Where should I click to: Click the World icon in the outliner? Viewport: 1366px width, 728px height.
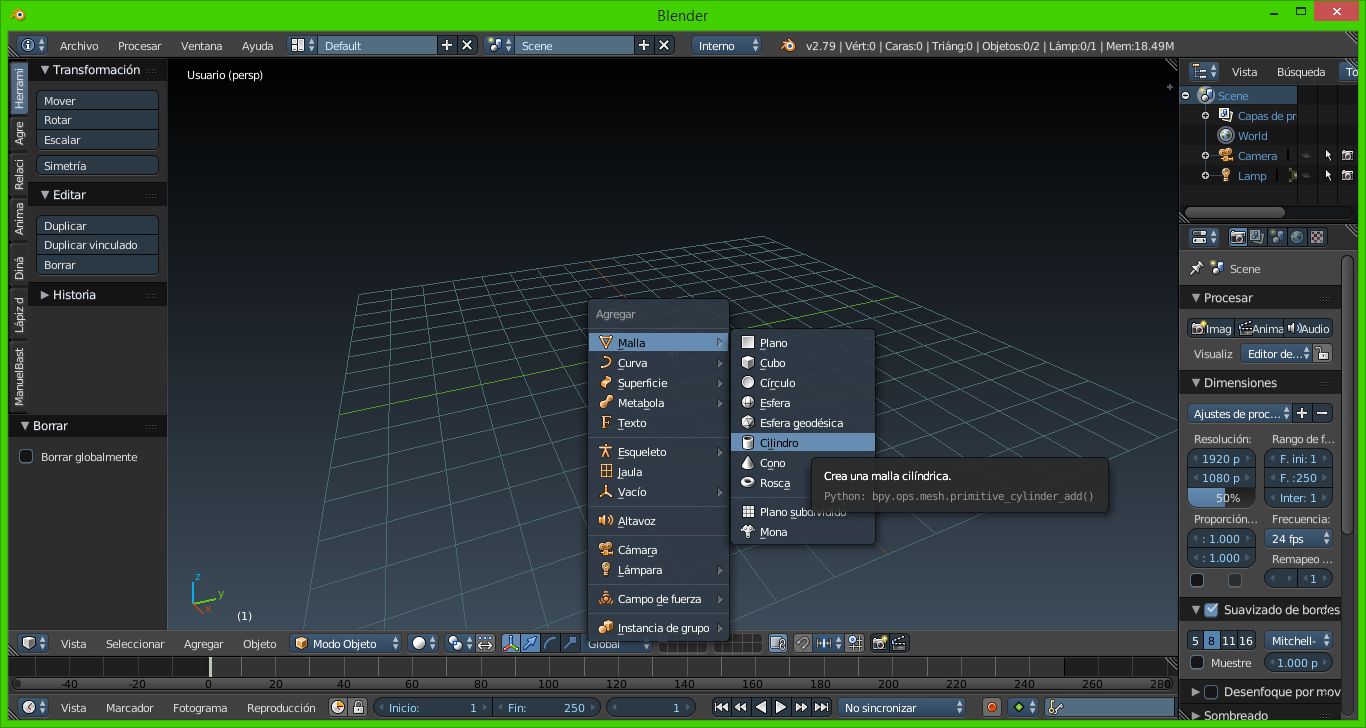point(1226,136)
